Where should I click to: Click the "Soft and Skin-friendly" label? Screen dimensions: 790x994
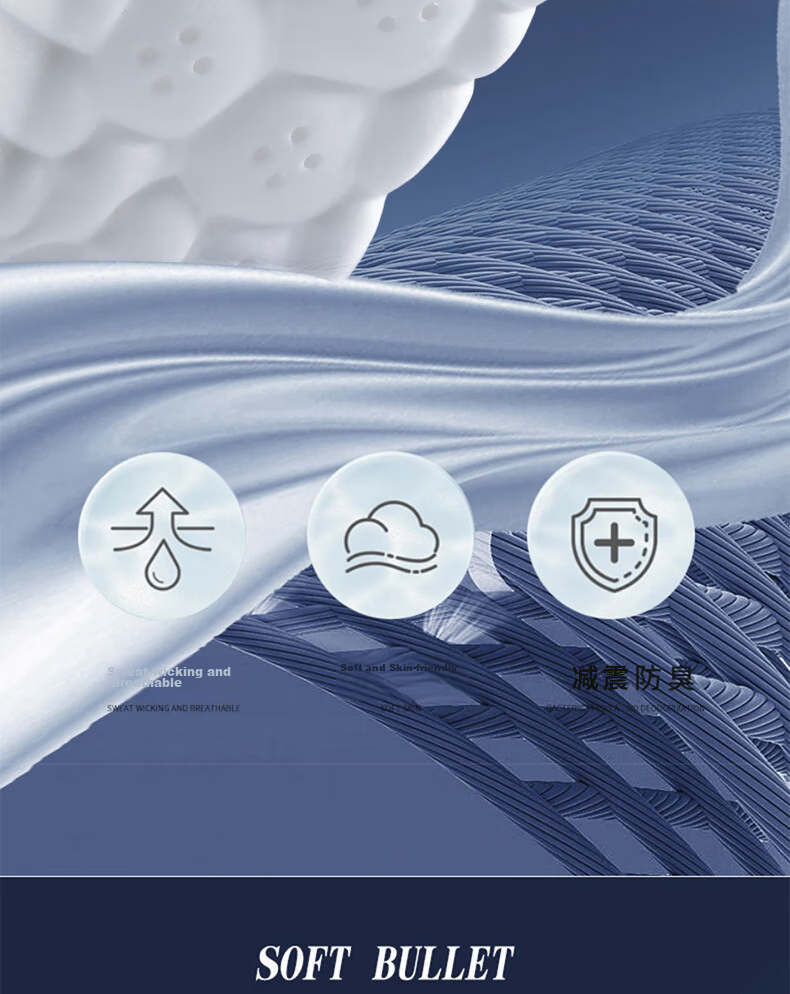[398, 668]
